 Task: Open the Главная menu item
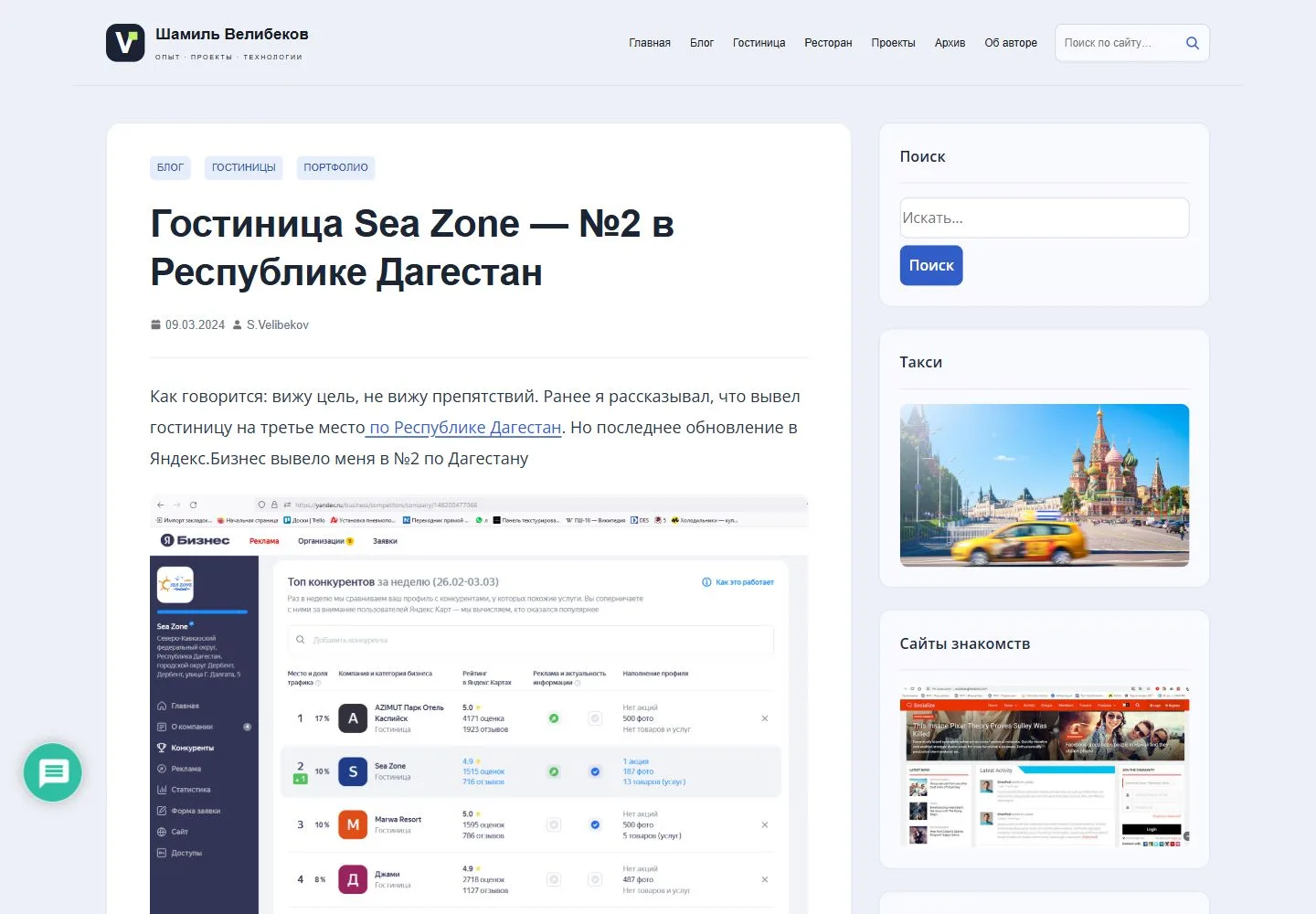tap(650, 43)
